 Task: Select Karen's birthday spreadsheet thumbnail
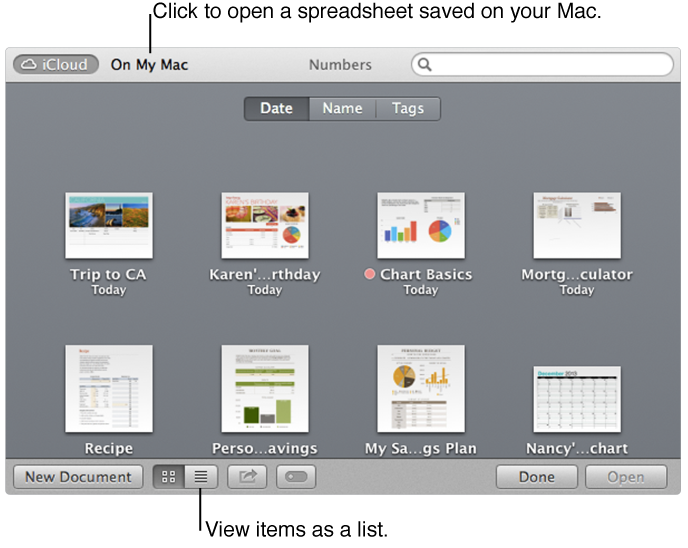coord(265,225)
